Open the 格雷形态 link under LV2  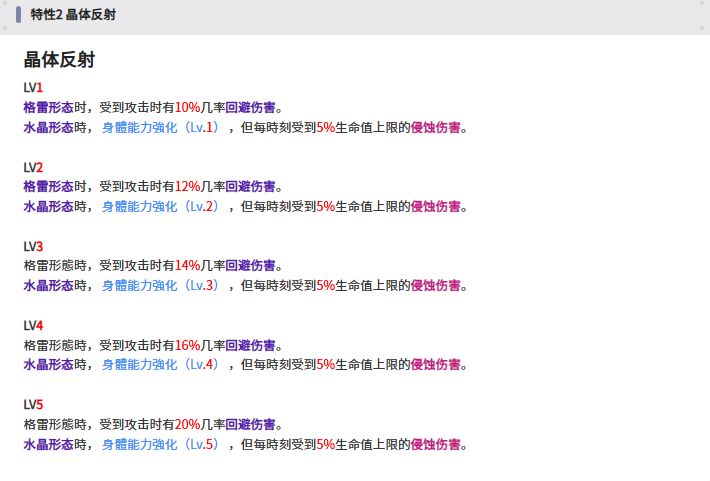pos(48,186)
